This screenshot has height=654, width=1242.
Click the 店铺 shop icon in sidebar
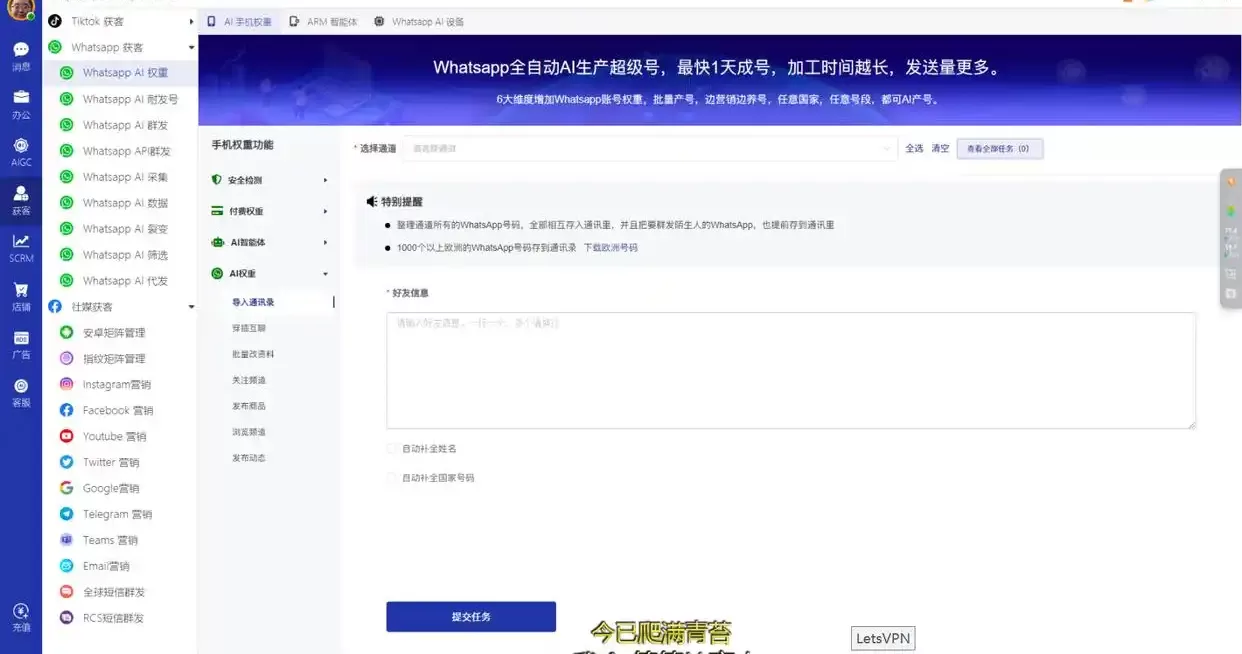(20, 293)
